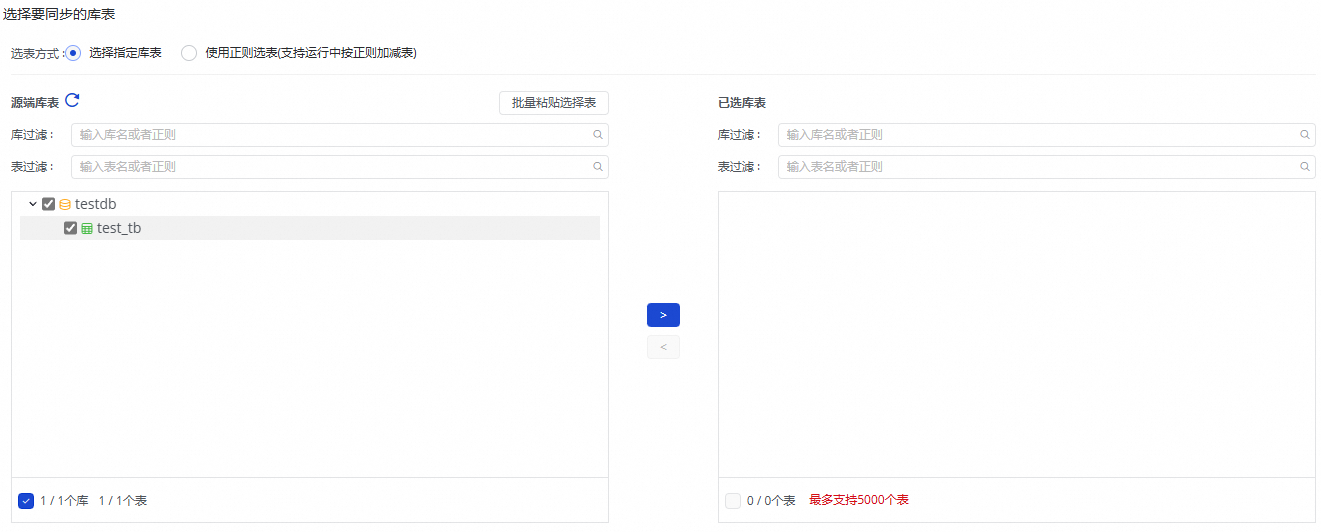
Task: Open the 批量粘贴选择表 dialog
Action: pos(554,103)
